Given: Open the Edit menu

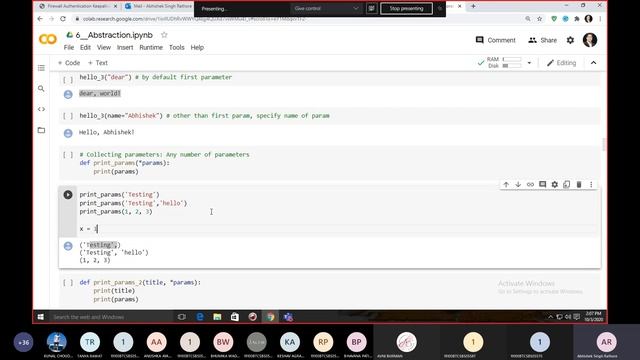Looking at the screenshot, I should tap(85, 47).
